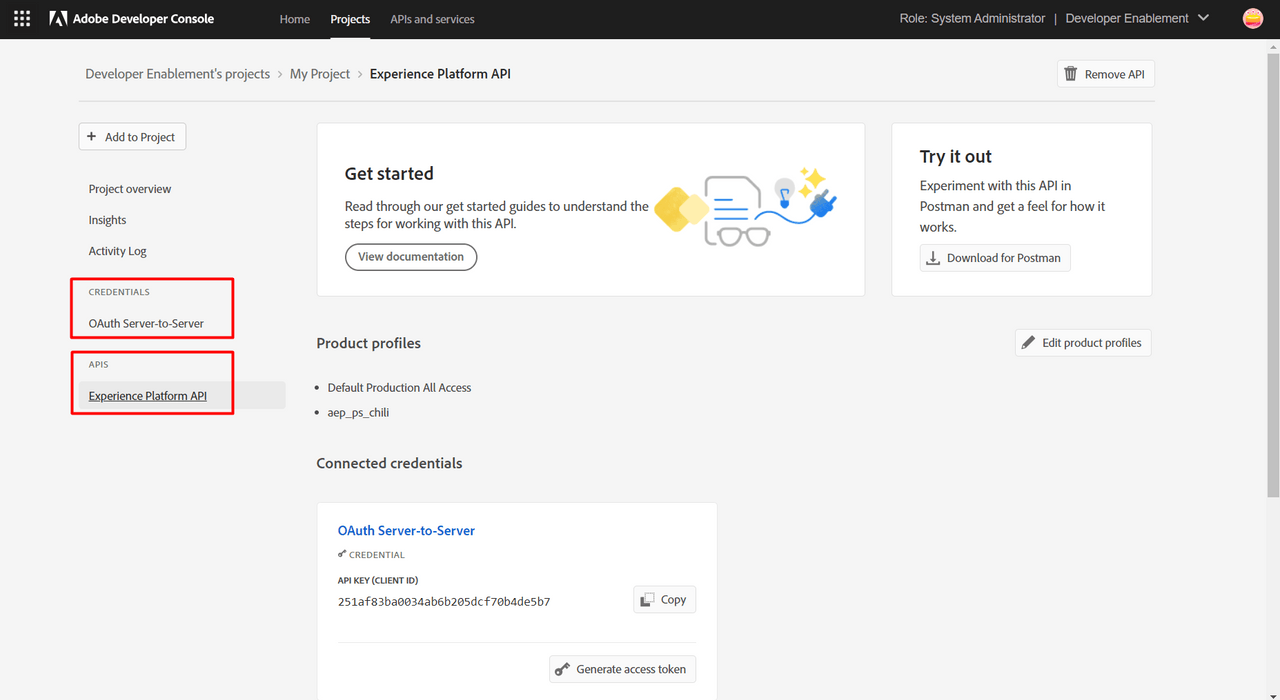Viewport: 1280px width, 700px height.
Task: Click the small key icon next to CREDENTIAL
Action: (x=342, y=554)
